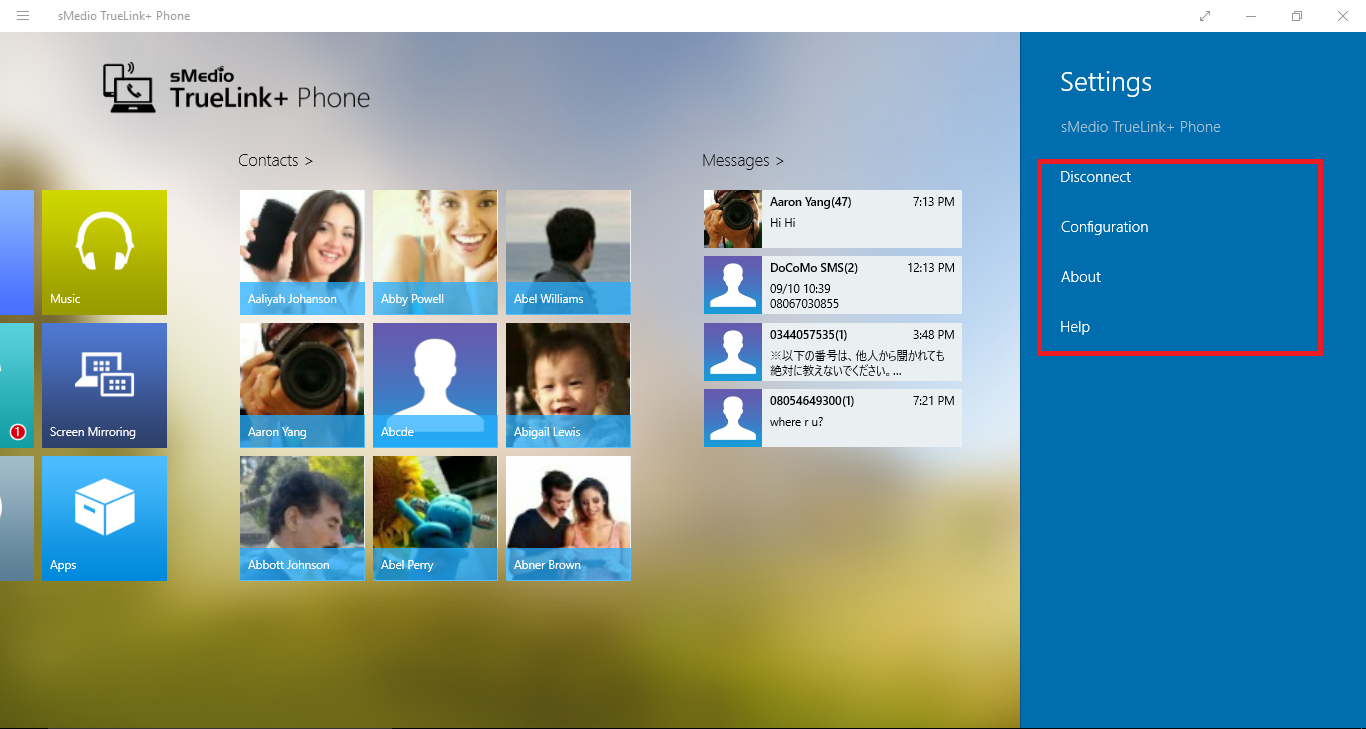
Task: Expand the Messages section
Action: click(x=742, y=160)
